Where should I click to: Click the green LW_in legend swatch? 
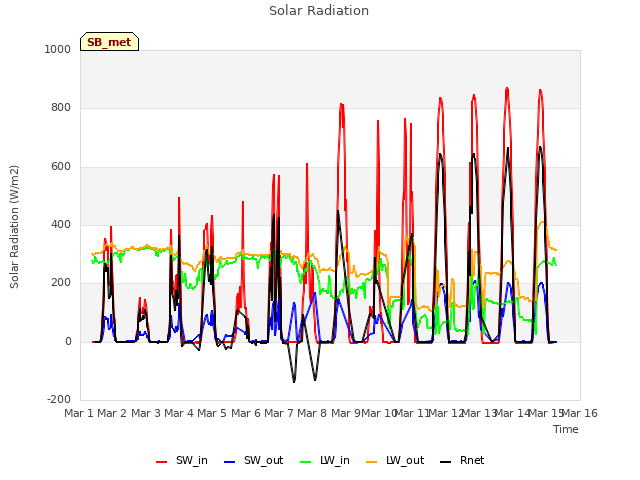[x=305, y=462]
